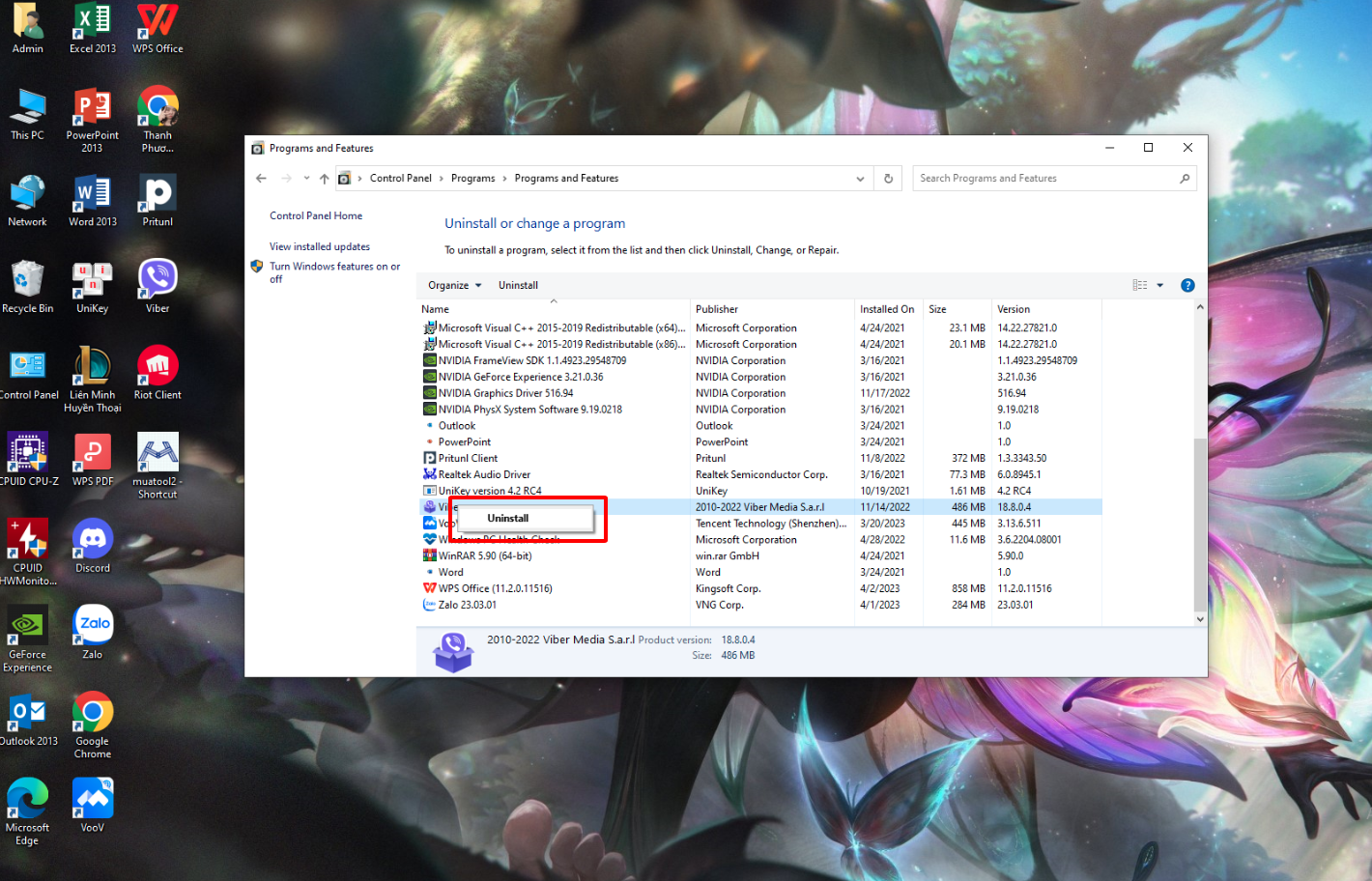This screenshot has height=881, width=1372.
Task: Select the WPS PDF desktop icon
Action: click(93, 461)
